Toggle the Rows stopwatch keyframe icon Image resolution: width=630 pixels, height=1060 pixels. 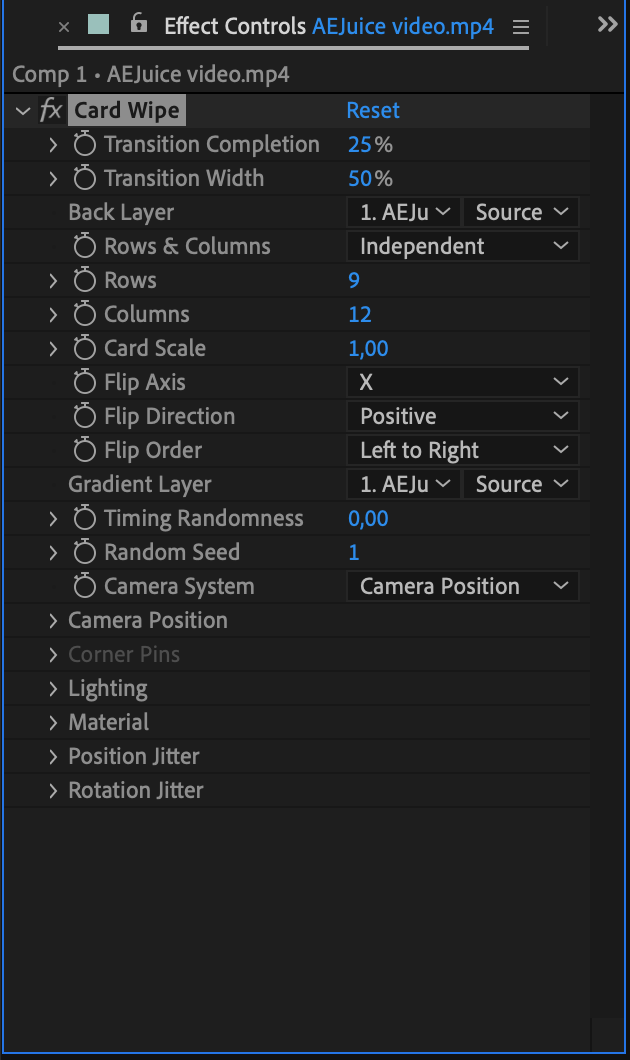[85, 281]
